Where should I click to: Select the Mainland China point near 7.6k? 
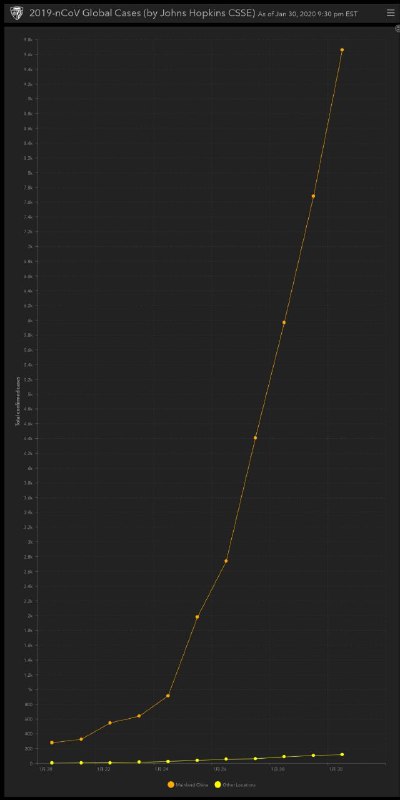point(313,196)
